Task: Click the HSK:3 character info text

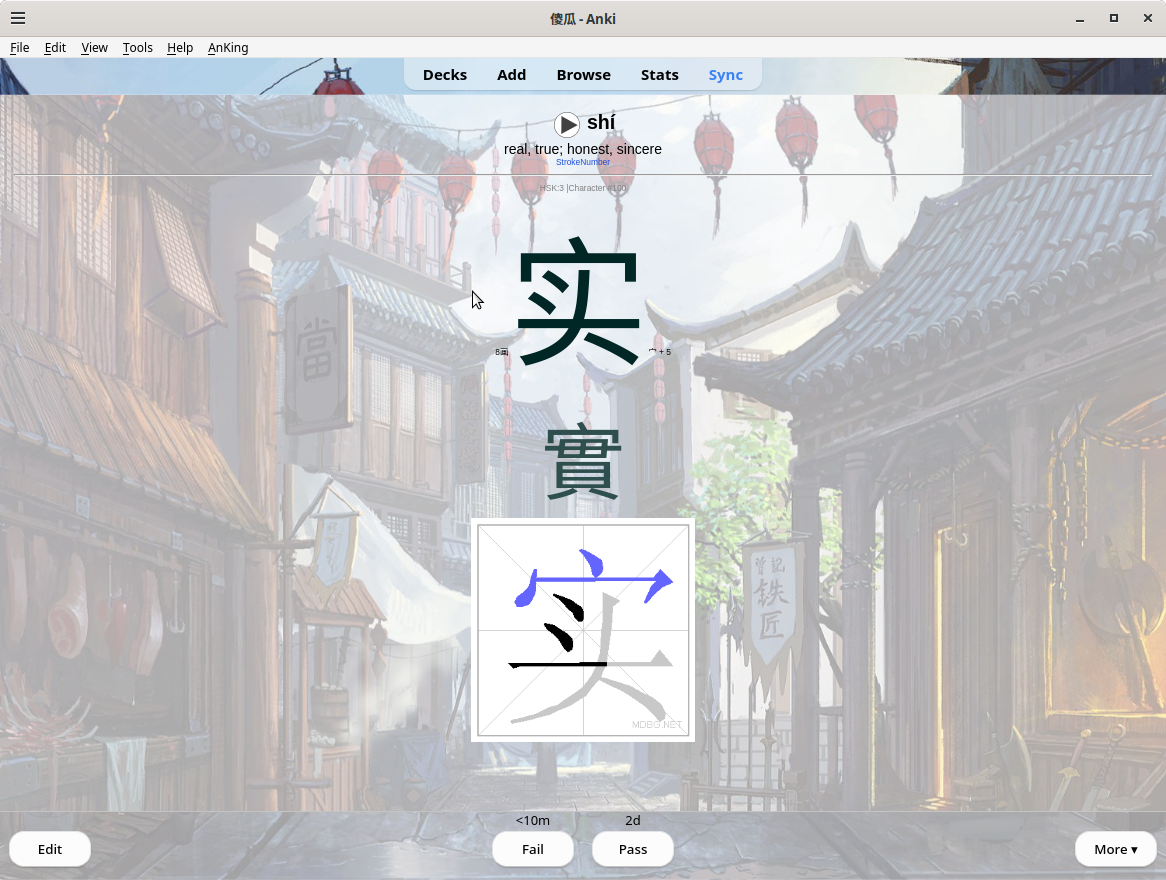Action: pyautogui.click(x=583, y=188)
